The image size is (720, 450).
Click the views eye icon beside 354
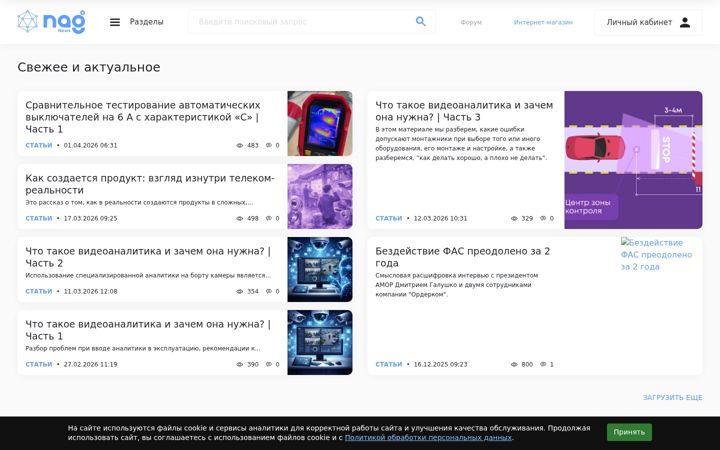[x=239, y=291]
